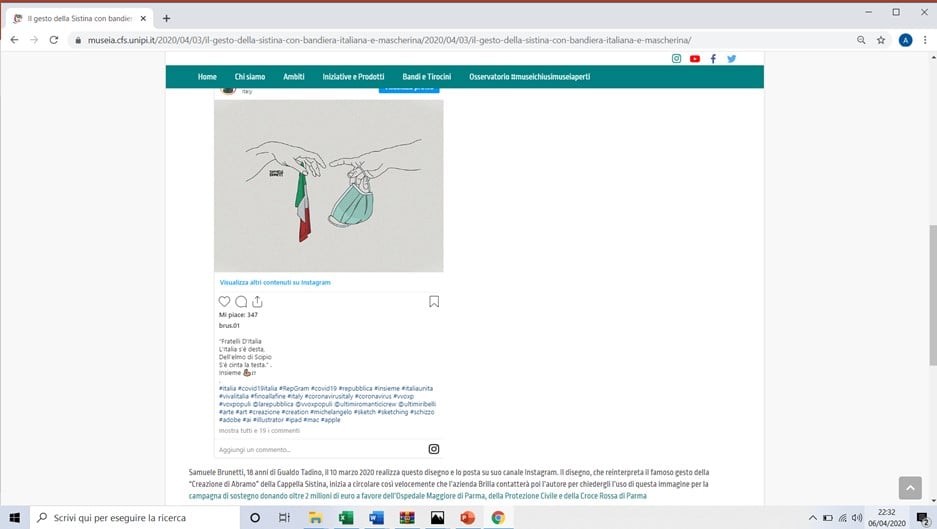View site information via padlock icon
Image resolution: width=937 pixels, height=529 pixels.
[x=78, y=40]
